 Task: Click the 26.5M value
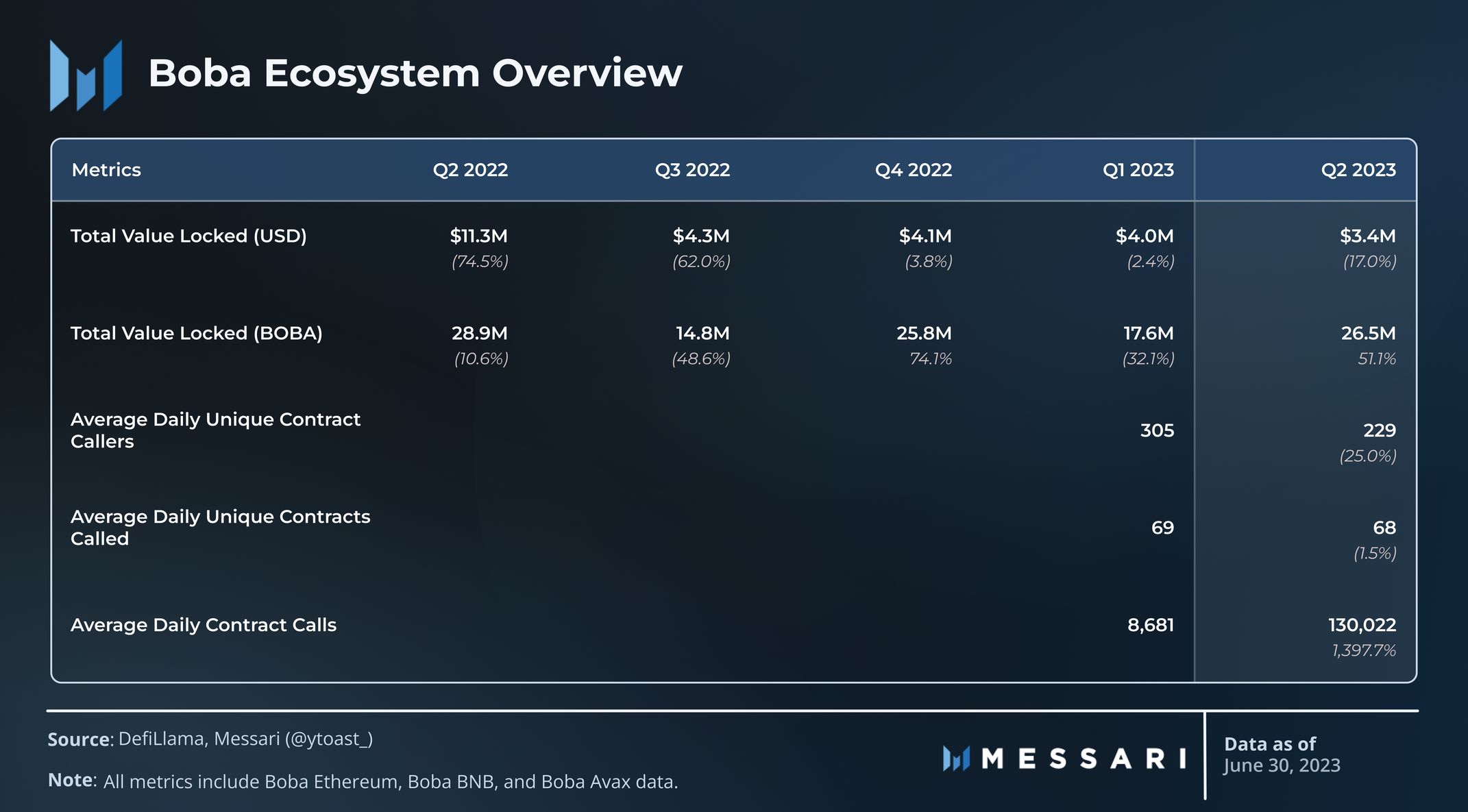(1368, 334)
